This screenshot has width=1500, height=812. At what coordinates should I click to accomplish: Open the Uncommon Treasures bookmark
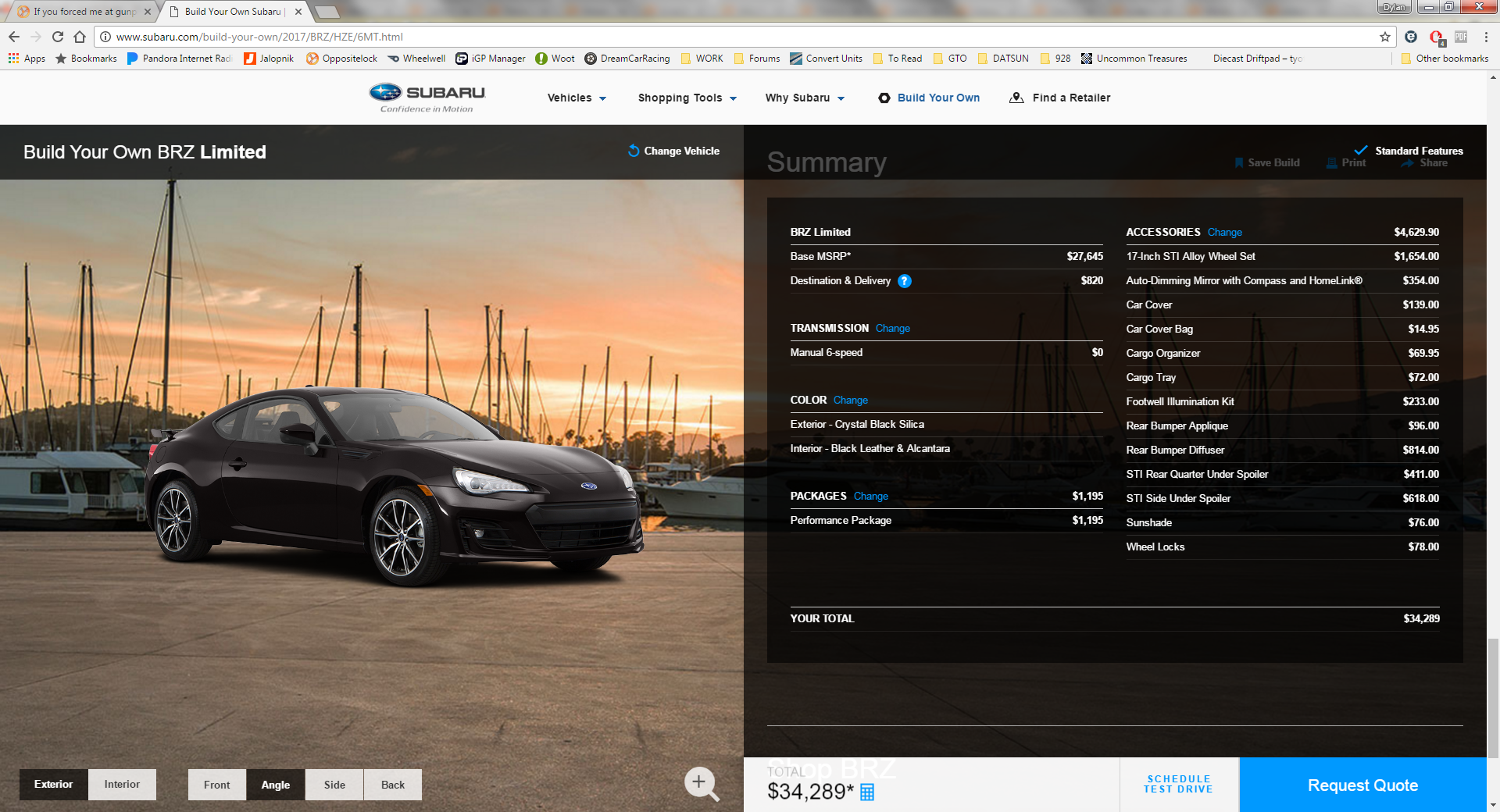(x=1134, y=59)
